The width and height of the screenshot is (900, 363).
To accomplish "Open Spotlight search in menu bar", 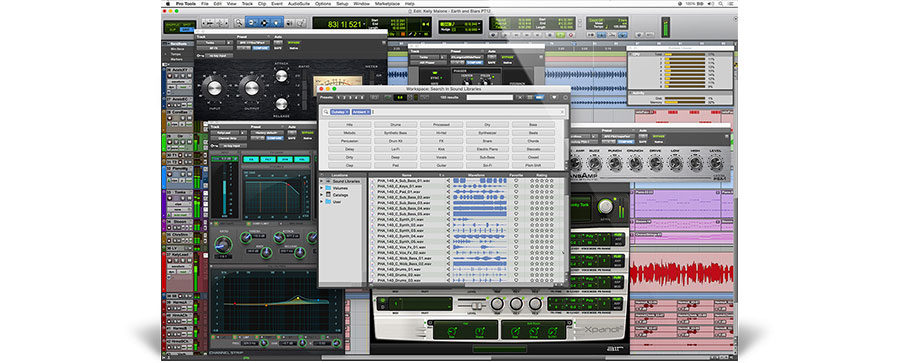I will tap(721, 3).
